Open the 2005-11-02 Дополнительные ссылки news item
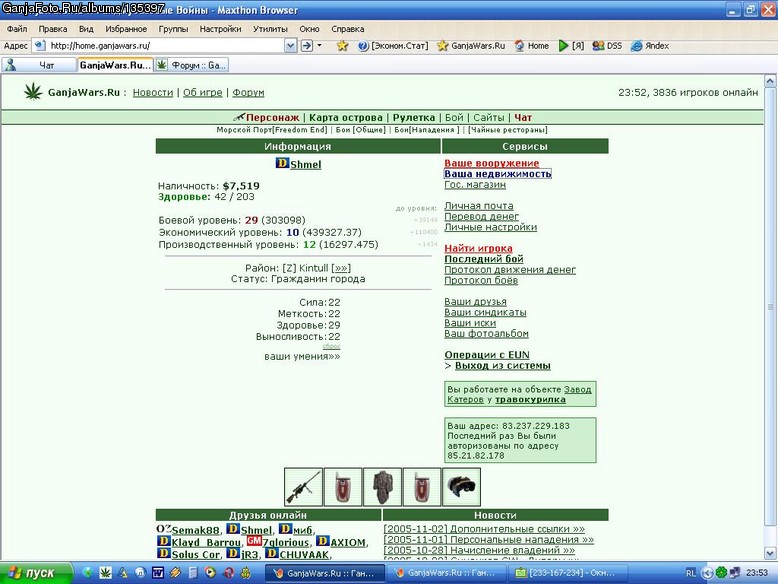Screen dimensions: 778x584 484,529
